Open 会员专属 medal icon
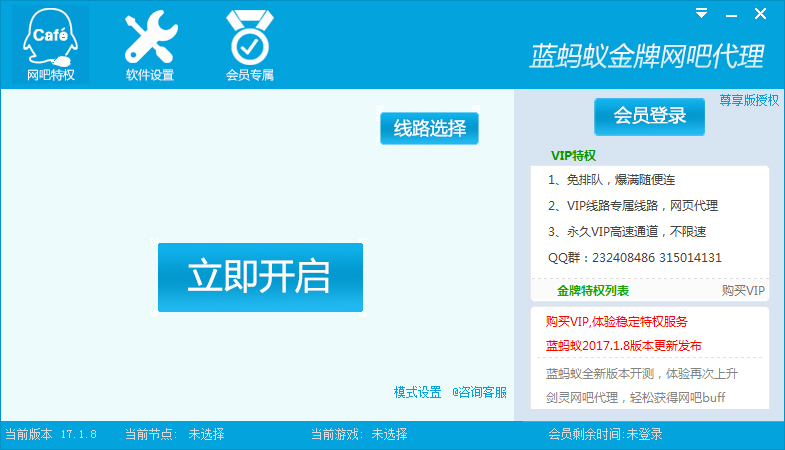The image size is (785, 450). [x=250, y=45]
